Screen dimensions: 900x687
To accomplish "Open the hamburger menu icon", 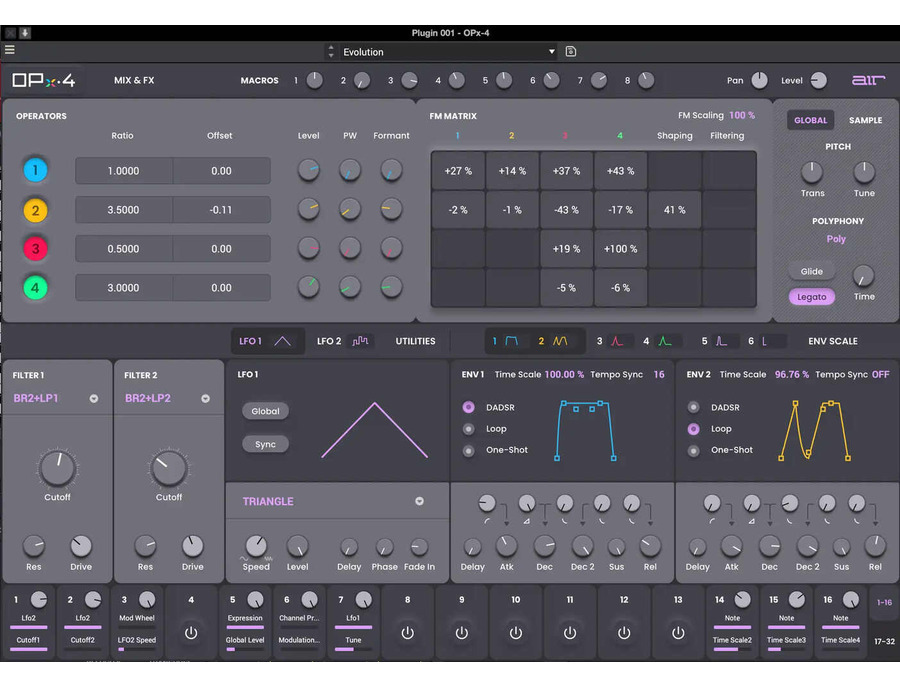I will click(x=10, y=50).
